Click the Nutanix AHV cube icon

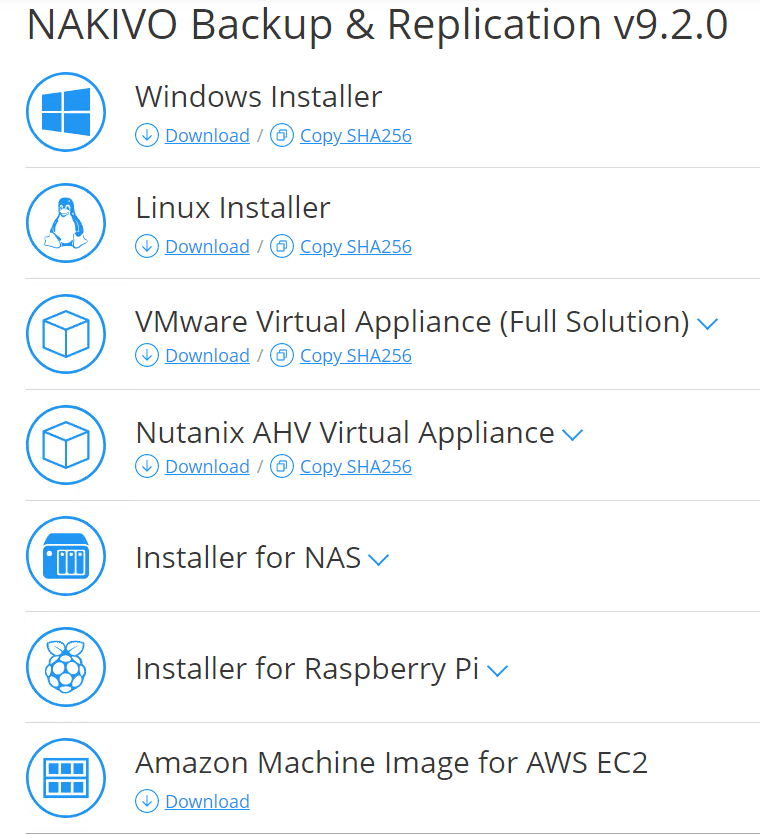pos(66,445)
